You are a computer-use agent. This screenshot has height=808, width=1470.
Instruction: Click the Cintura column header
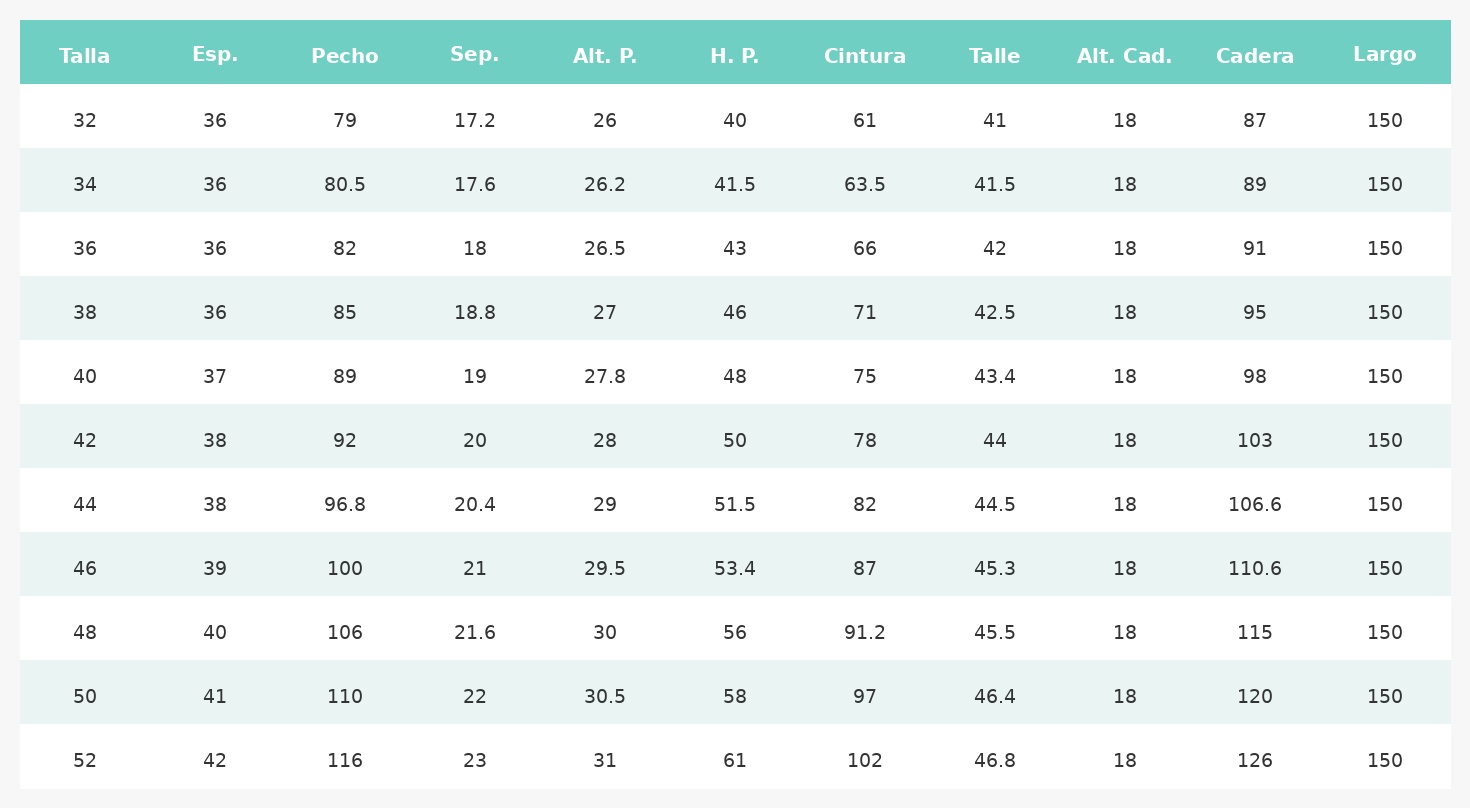[x=865, y=56]
